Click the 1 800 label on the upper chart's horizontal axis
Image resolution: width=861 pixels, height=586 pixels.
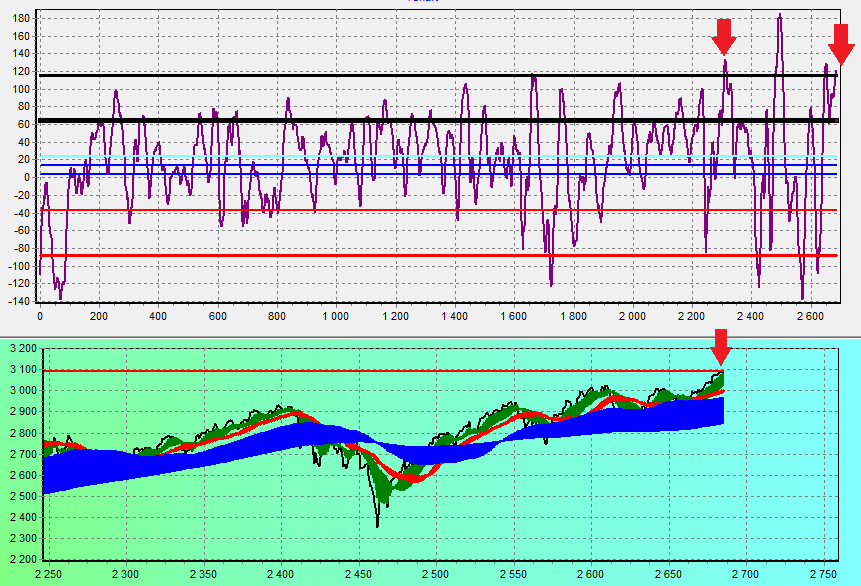(573, 316)
